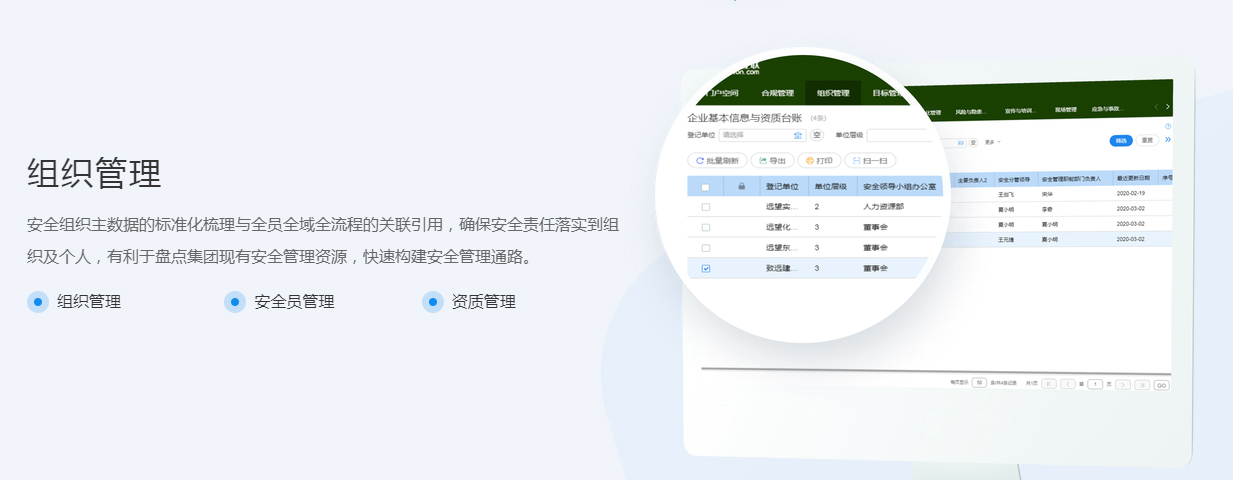Go to last page icon
Image resolution: width=1233 pixels, height=480 pixels.
[x=1142, y=384]
